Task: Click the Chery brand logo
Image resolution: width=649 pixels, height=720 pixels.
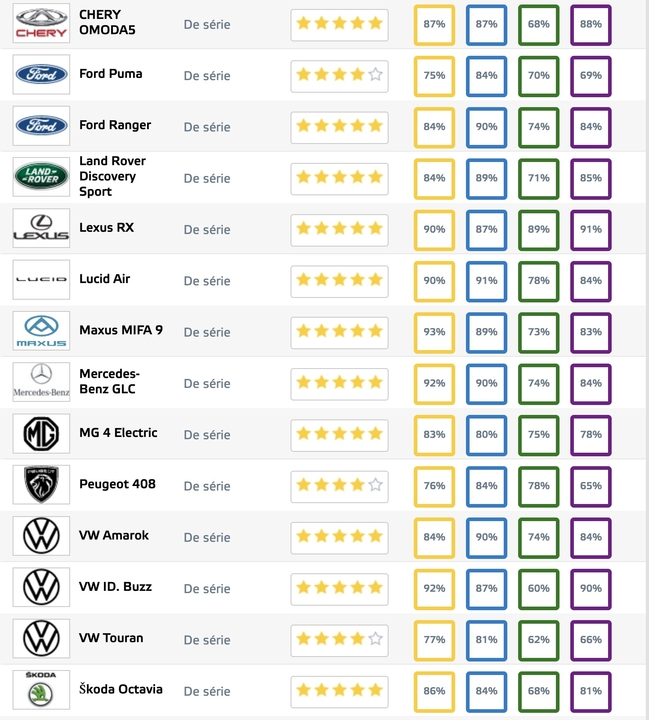Action: point(41,23)
